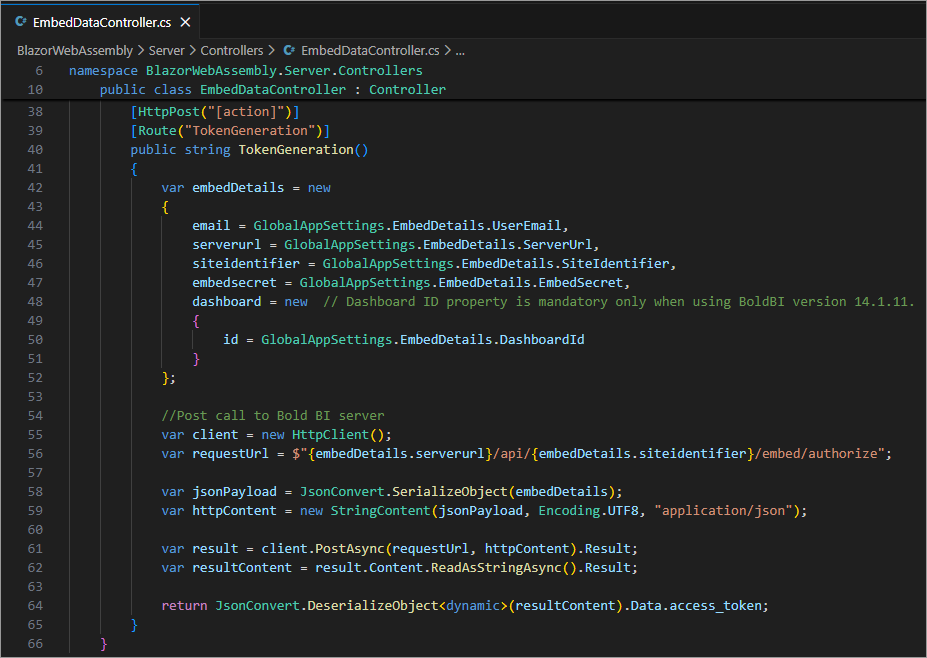Viewport: 927px width, 658px height.
Task: Close the EmbedDataController.cs editor tab
Action: coord(184,21)
